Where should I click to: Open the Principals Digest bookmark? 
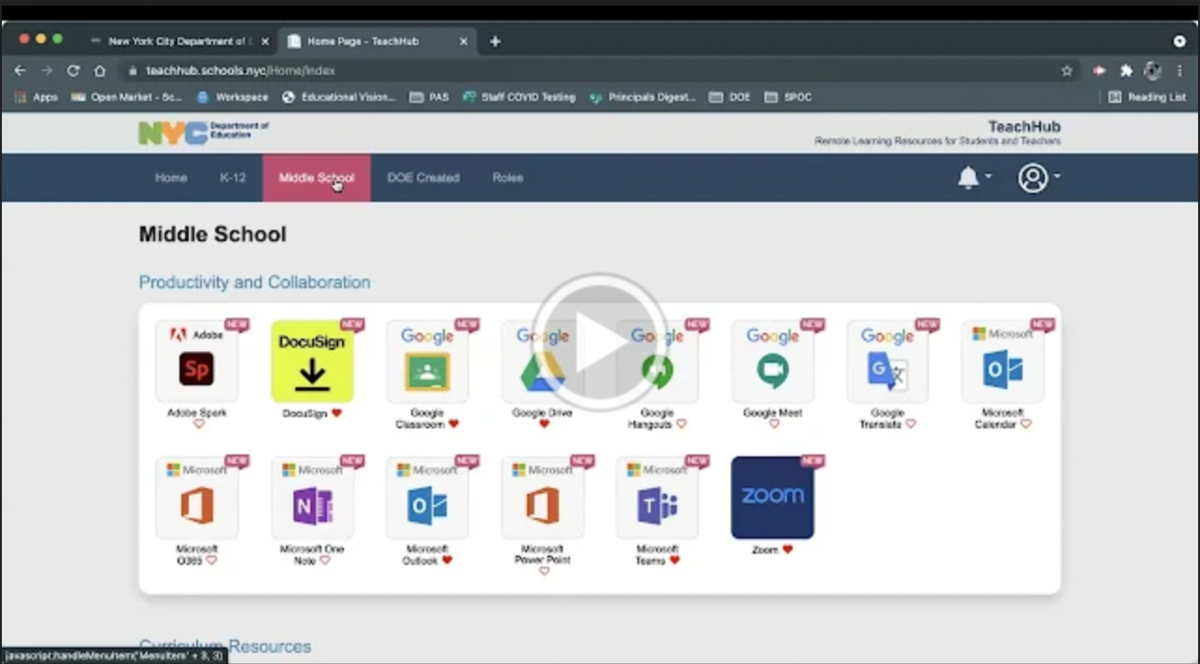tap(642, 97)
